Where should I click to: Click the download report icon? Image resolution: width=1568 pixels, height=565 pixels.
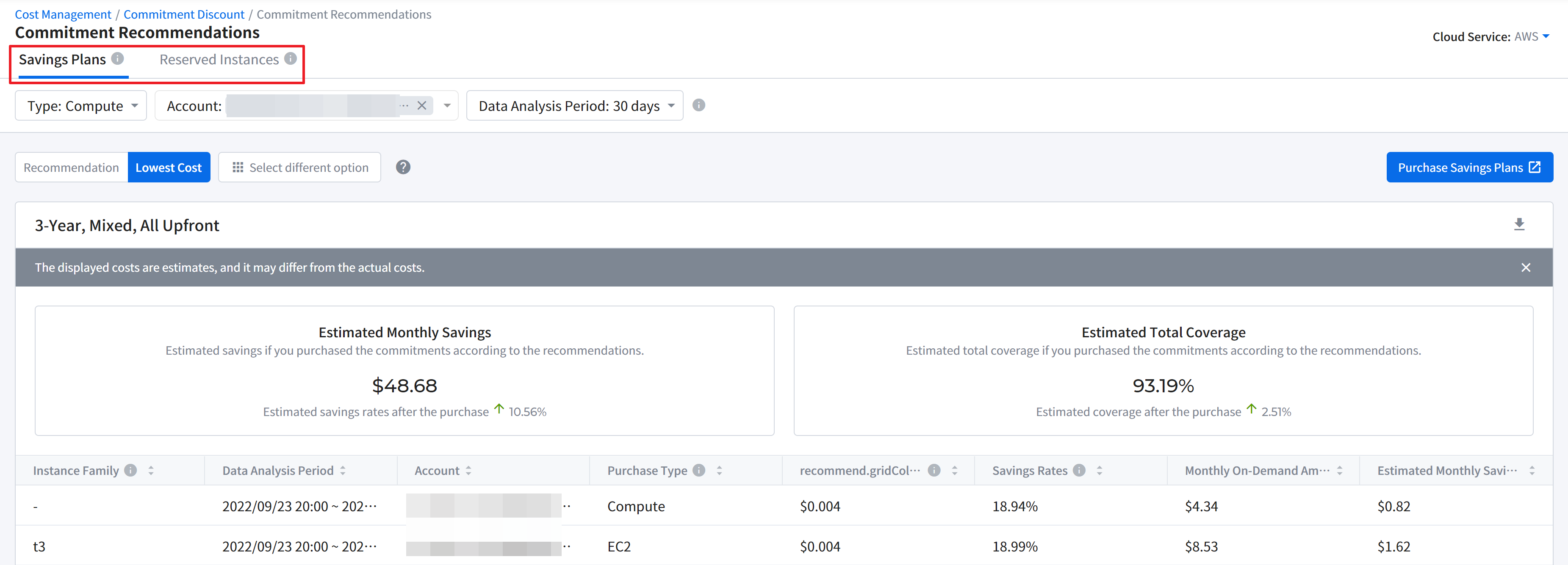(1519, 224)
